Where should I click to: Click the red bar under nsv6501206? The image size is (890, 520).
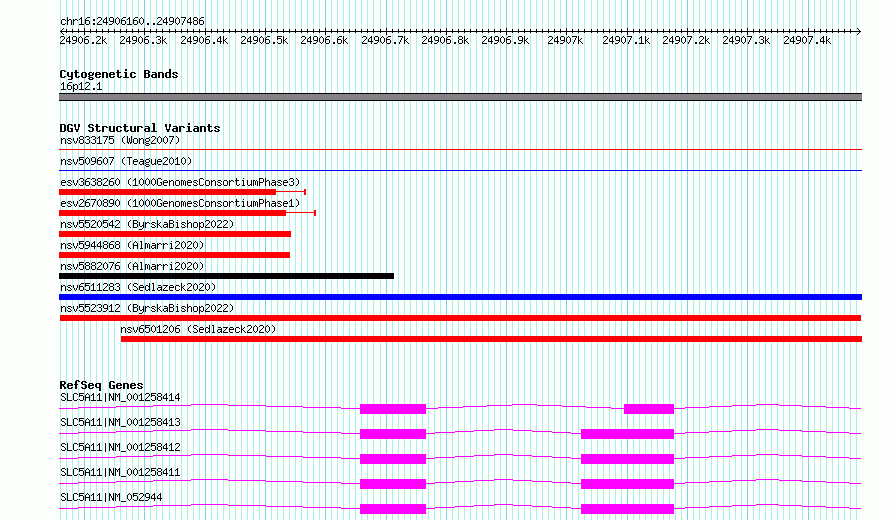pyautogui.click(x=492, y=339)
